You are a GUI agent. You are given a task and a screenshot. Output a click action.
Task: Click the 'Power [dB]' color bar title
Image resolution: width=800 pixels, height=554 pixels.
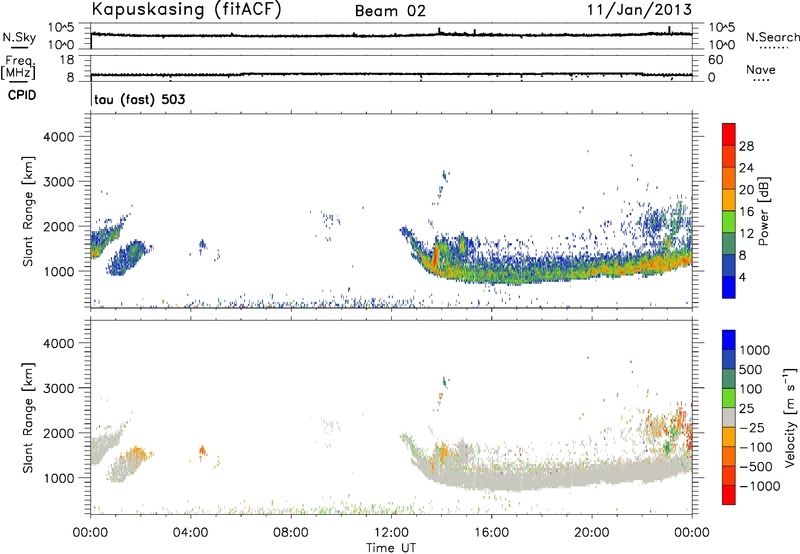[763, 211]
